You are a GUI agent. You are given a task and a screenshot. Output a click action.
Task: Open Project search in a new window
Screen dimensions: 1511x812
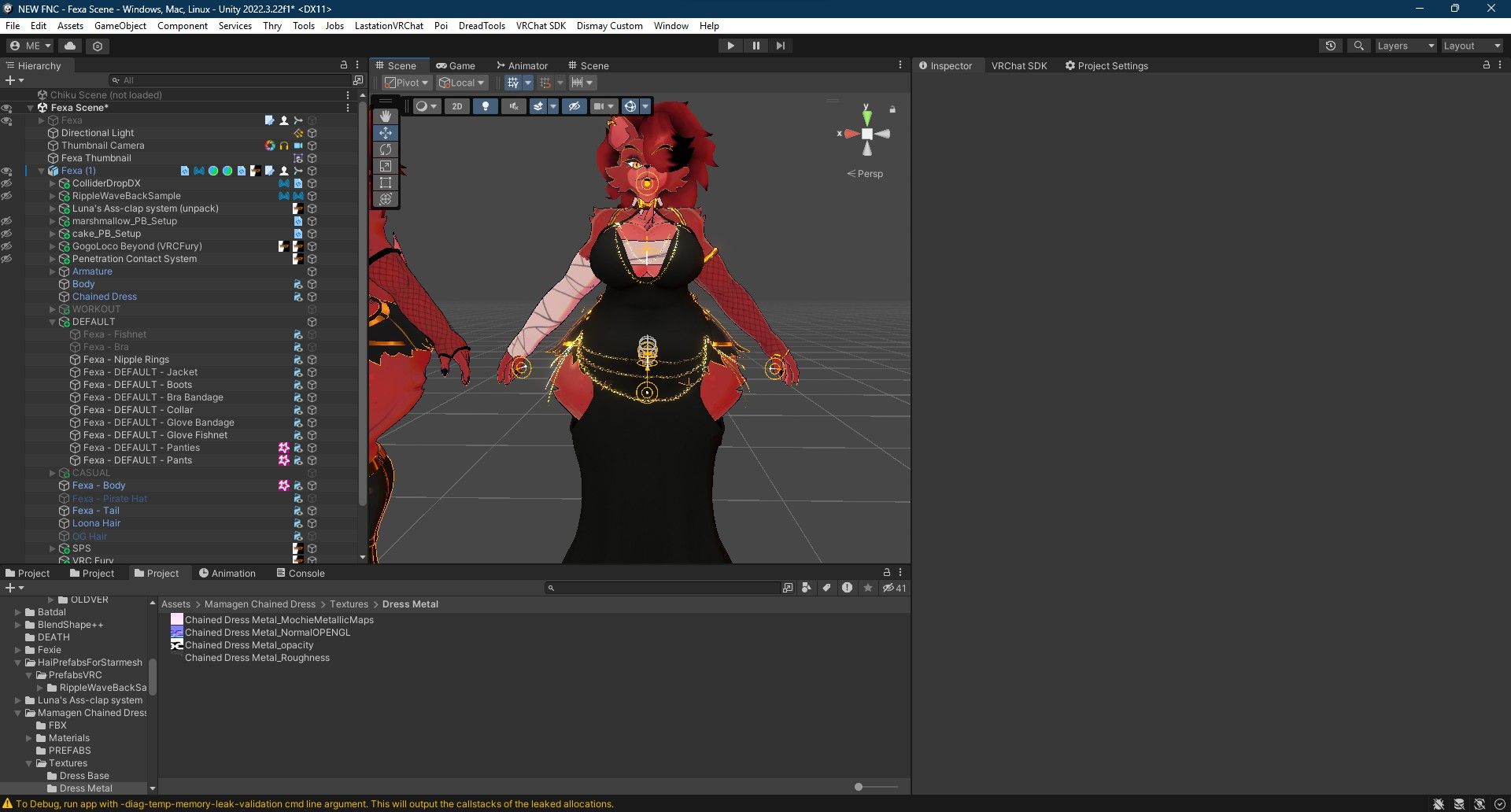point(788,588)
